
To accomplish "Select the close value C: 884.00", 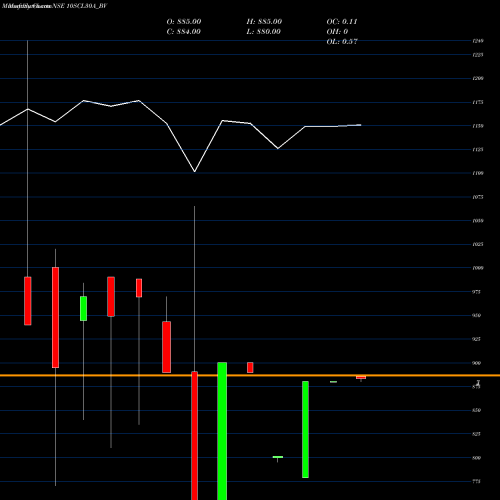I will [x=184, y=32].
